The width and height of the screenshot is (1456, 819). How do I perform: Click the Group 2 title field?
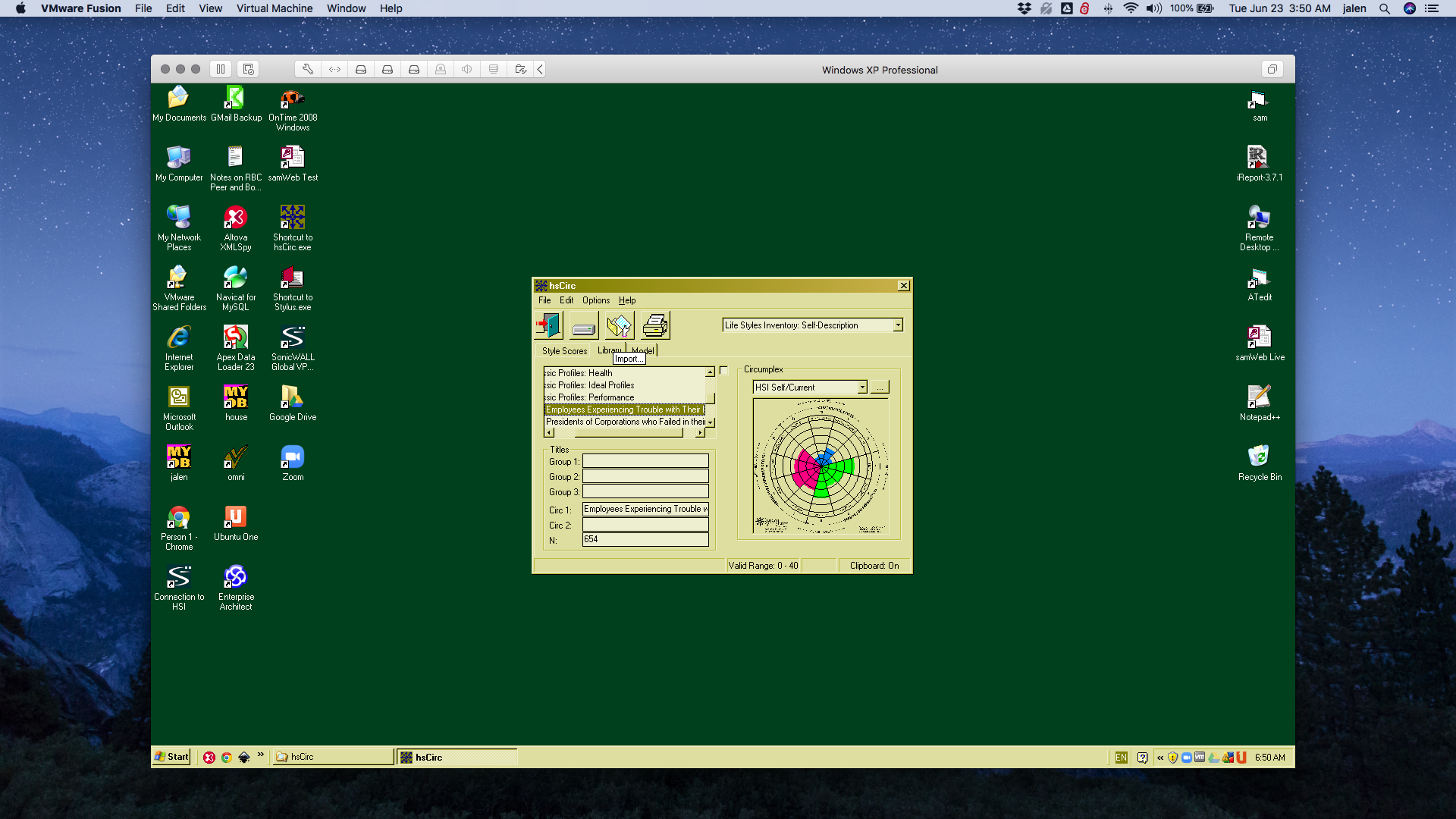coord(645,476)
